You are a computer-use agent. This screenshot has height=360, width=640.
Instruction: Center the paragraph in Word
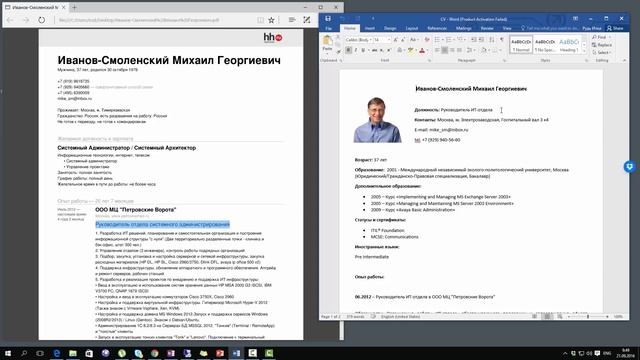444,50
